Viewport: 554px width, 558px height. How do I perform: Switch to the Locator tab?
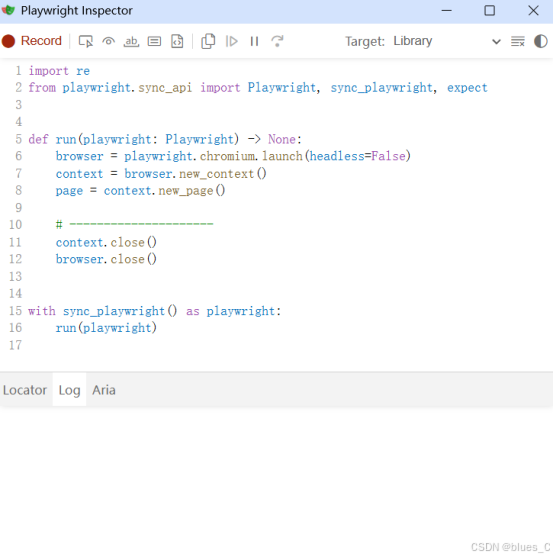[x=25, y=390]
